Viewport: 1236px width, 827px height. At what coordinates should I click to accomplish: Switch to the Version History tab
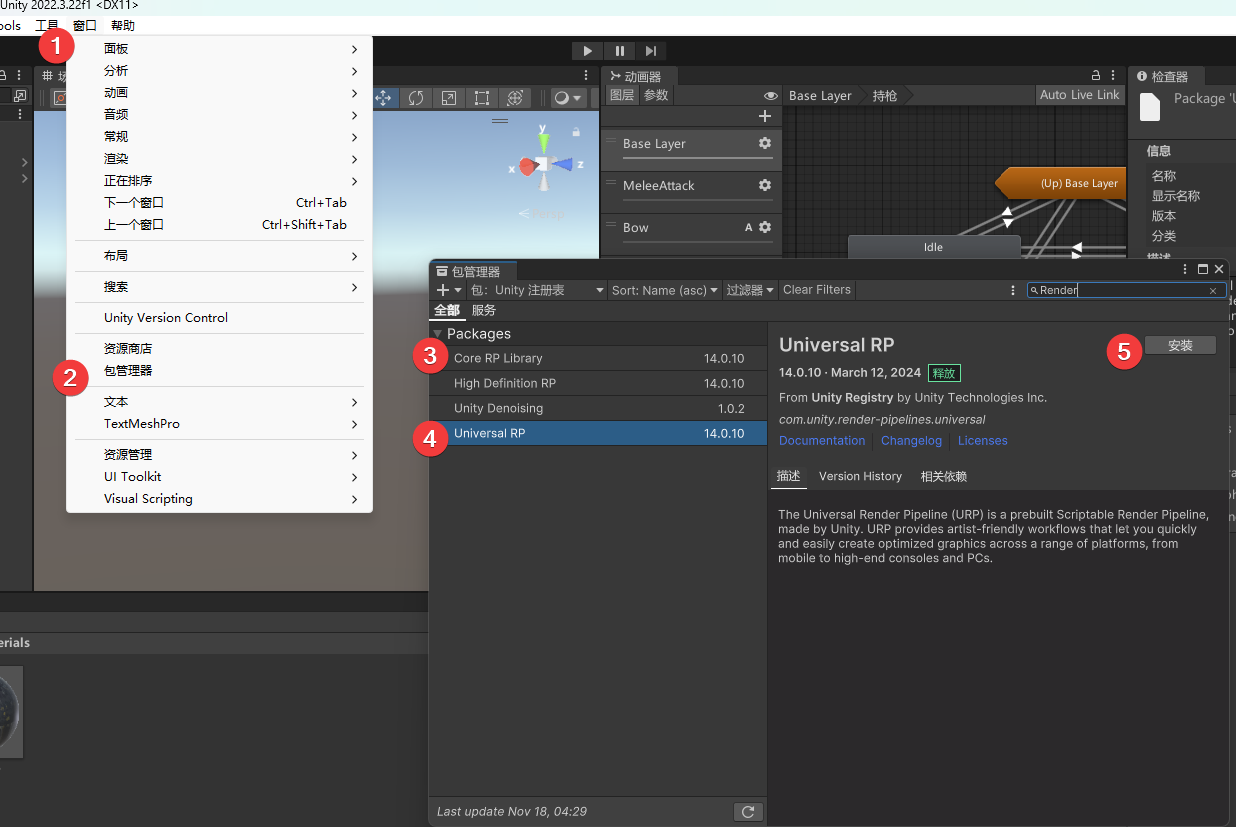click(x=860, y=477)
